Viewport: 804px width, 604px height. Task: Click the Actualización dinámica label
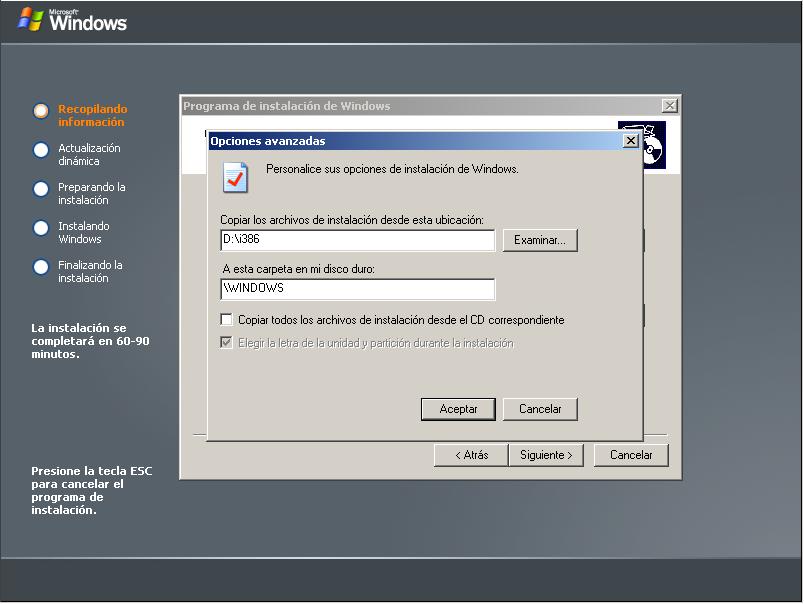[x=89, y=154]
